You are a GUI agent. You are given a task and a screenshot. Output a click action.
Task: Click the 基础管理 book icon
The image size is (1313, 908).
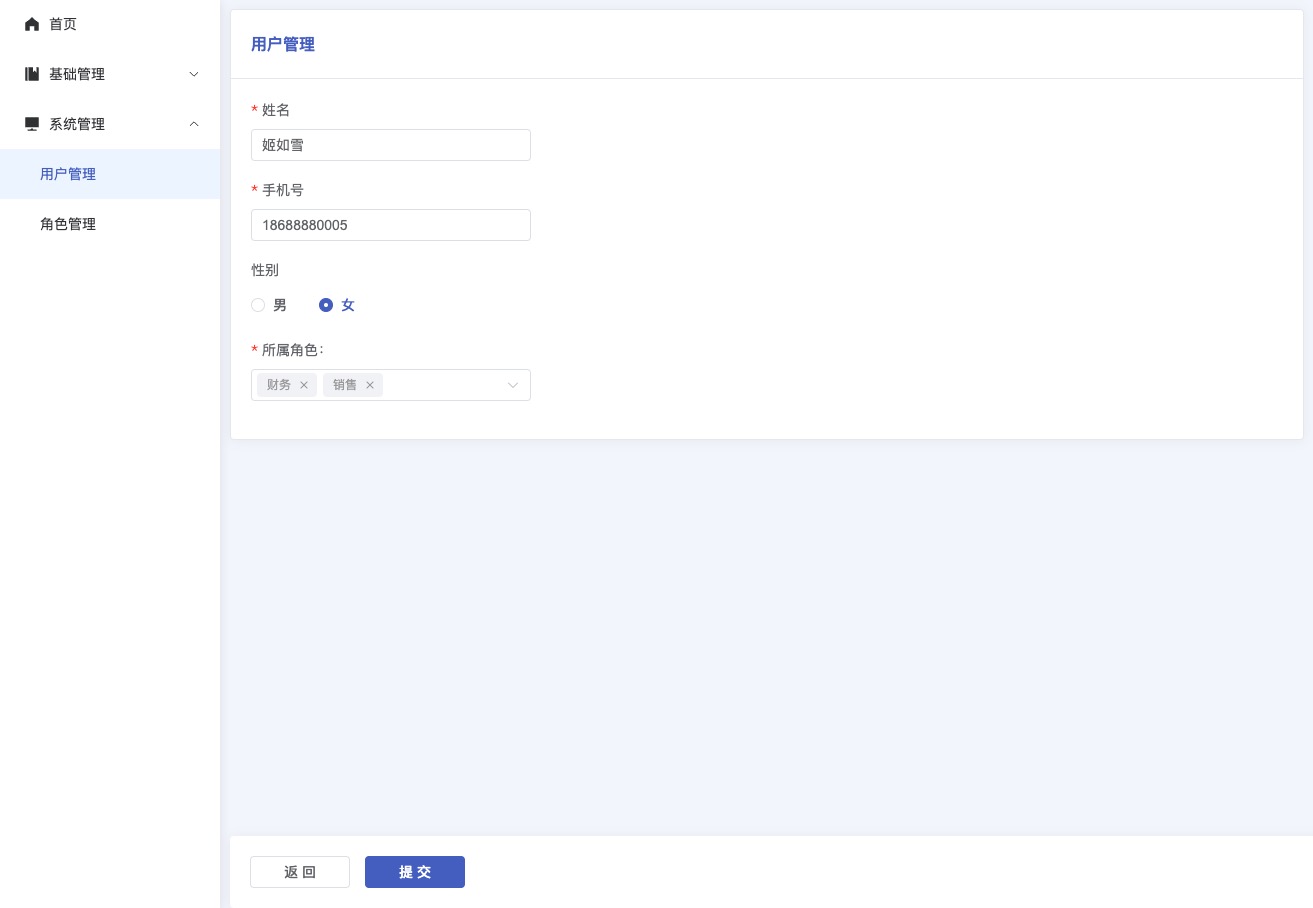32,74
